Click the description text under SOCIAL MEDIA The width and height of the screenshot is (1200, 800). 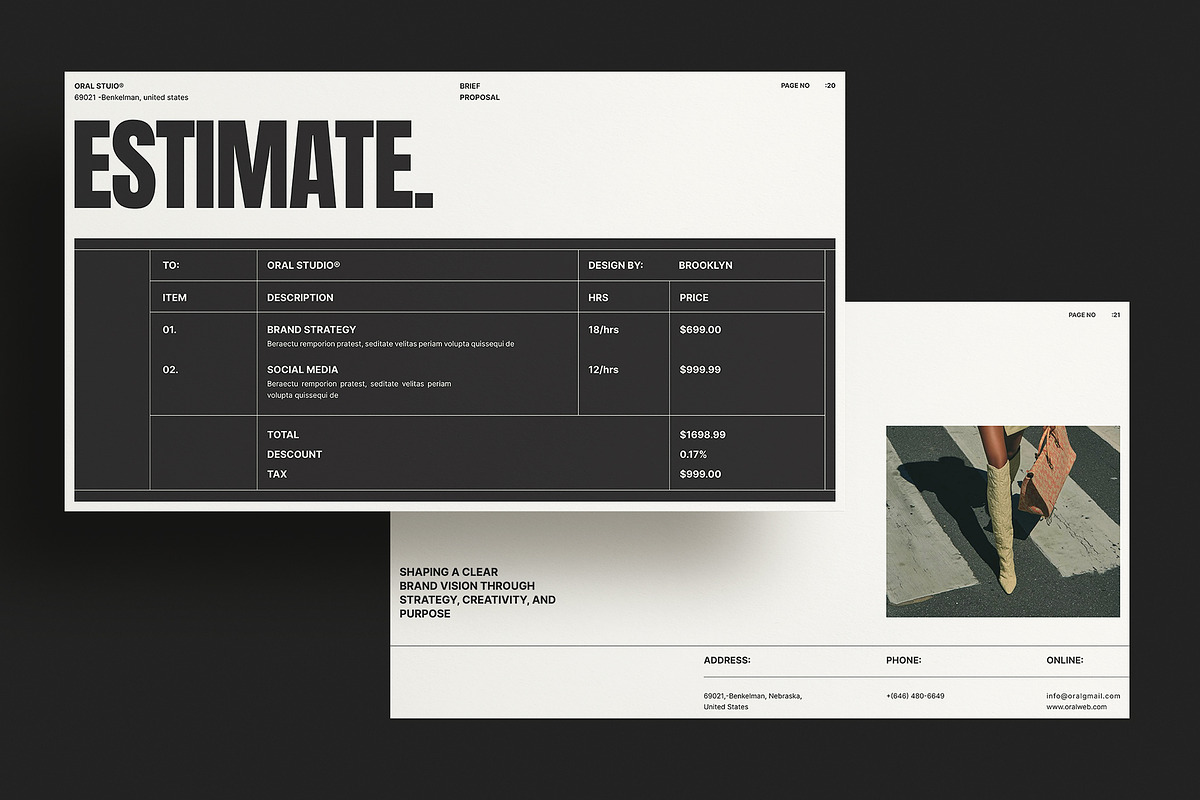point(359,390)
